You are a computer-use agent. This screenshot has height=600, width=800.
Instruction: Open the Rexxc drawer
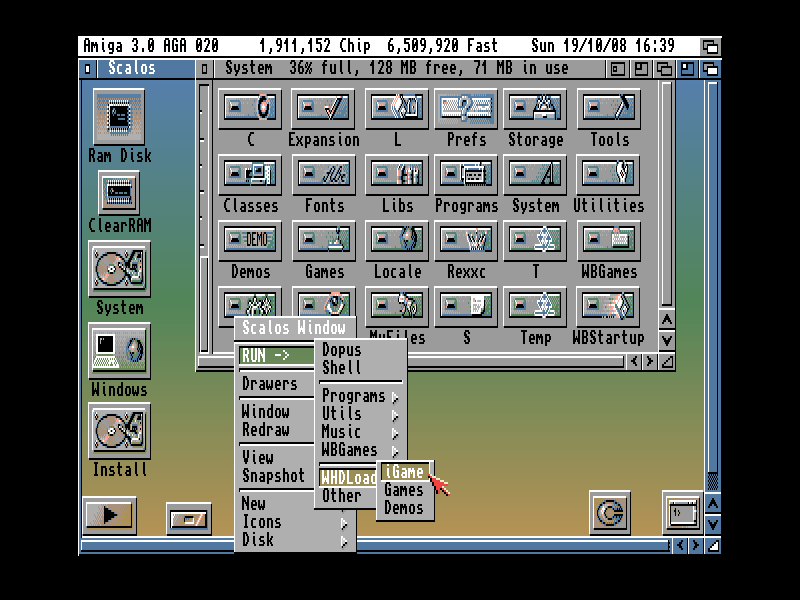tap(466, 240)
